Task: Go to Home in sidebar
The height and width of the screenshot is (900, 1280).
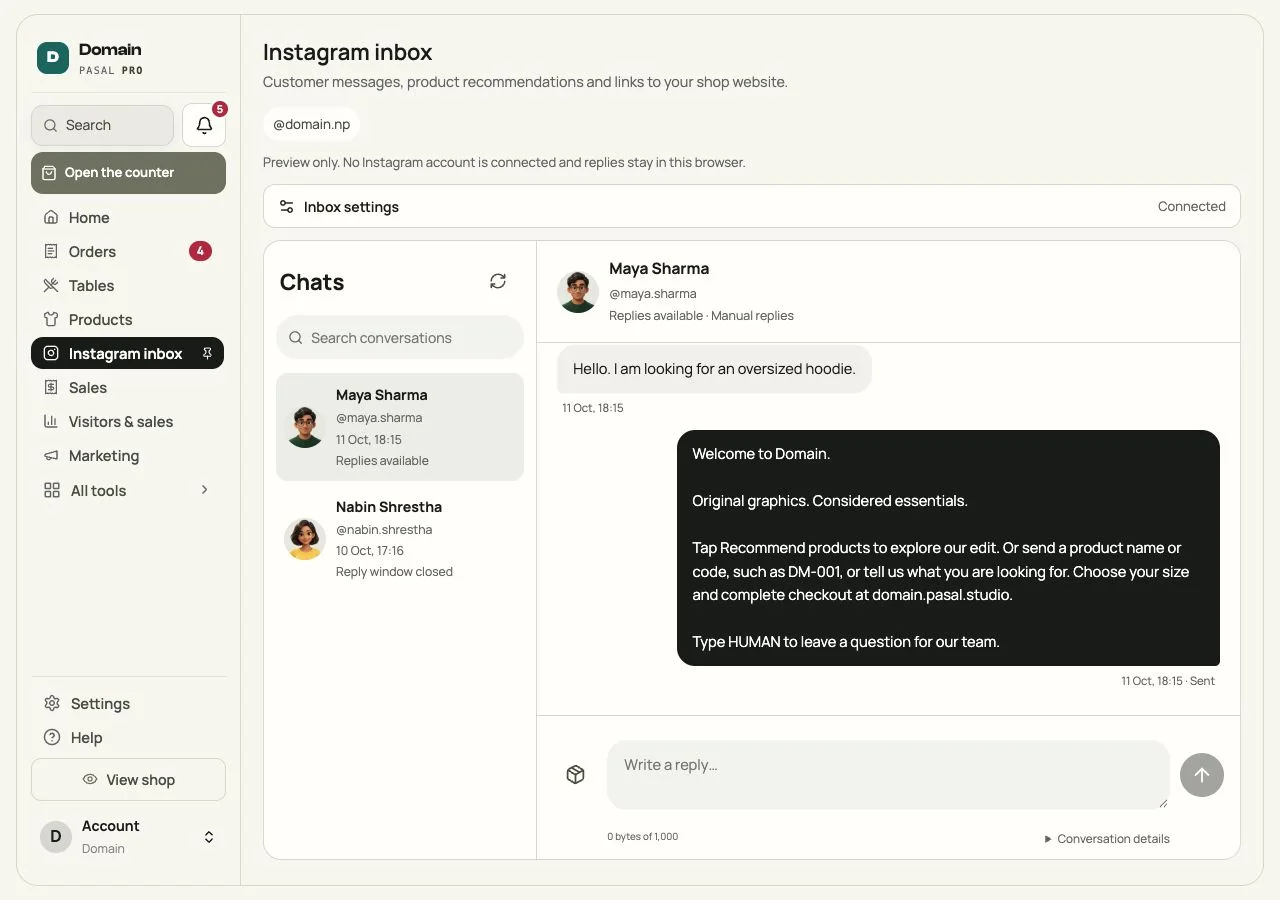Action: 128,217
